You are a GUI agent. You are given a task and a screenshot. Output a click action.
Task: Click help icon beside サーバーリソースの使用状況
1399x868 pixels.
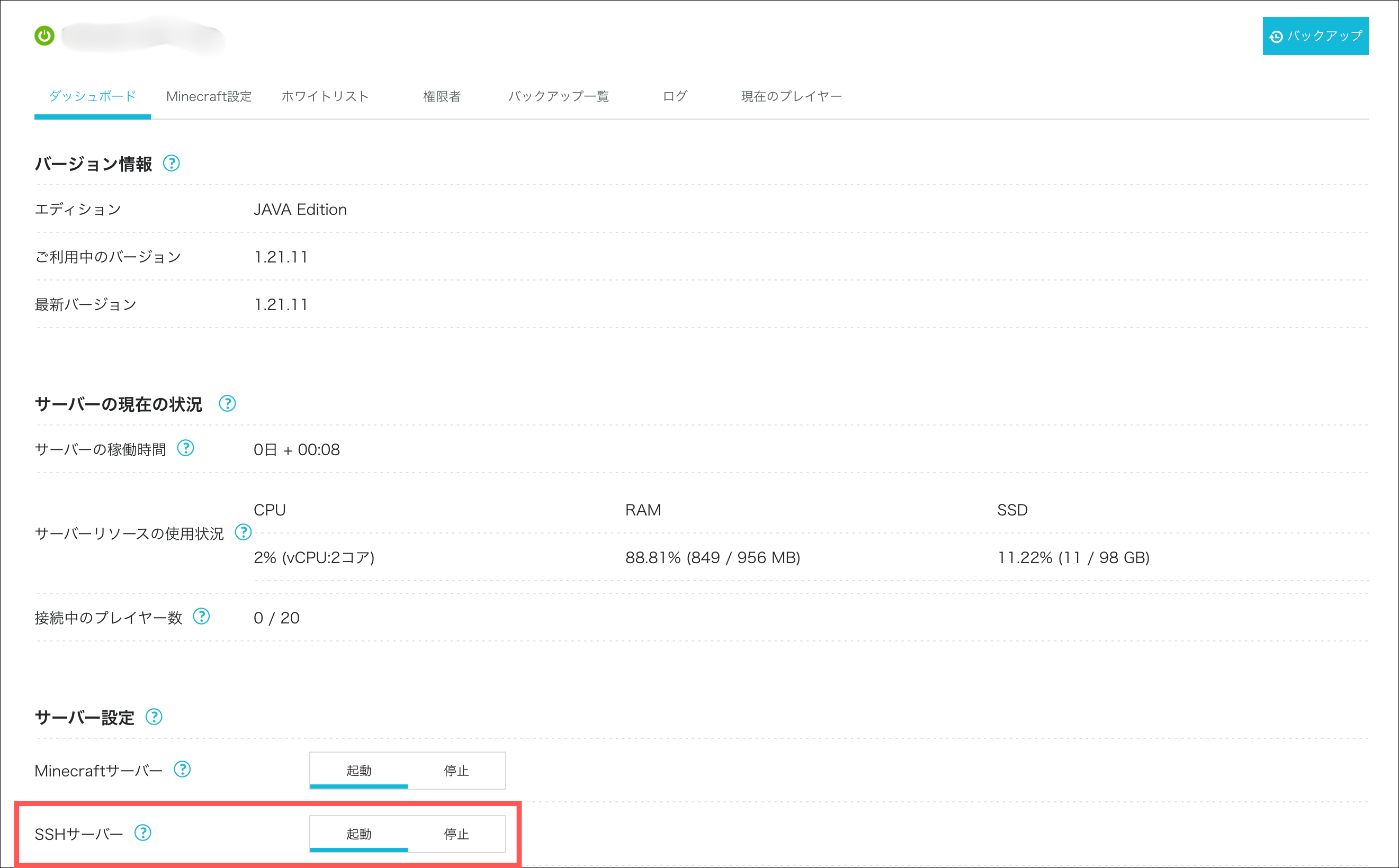(244, 533)
